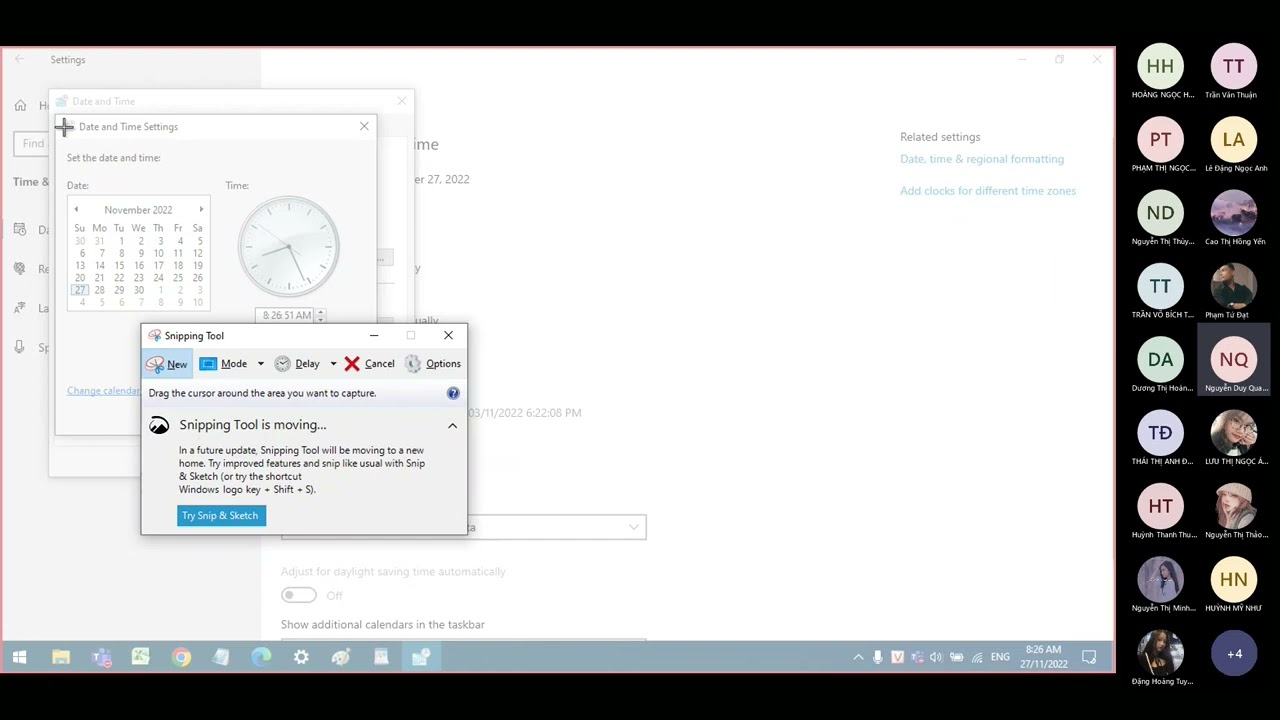Click the Home icon in Settings sidebar
The width and height of the screenshot is (1280, 720).
tap(20, 105)
